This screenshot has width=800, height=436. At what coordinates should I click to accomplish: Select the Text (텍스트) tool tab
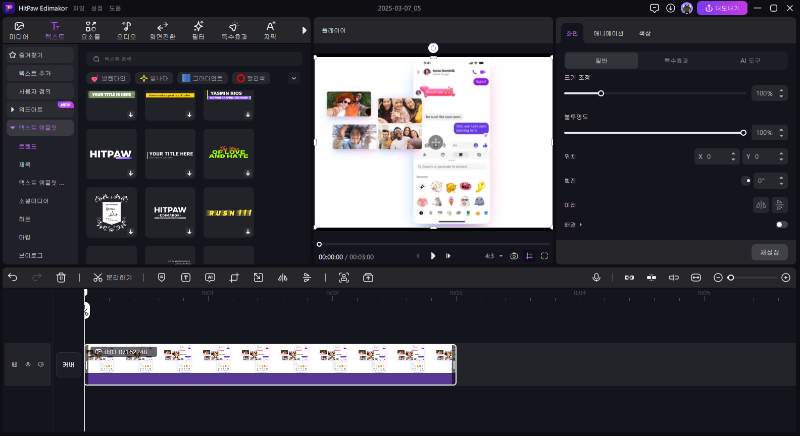coord(55,31)
